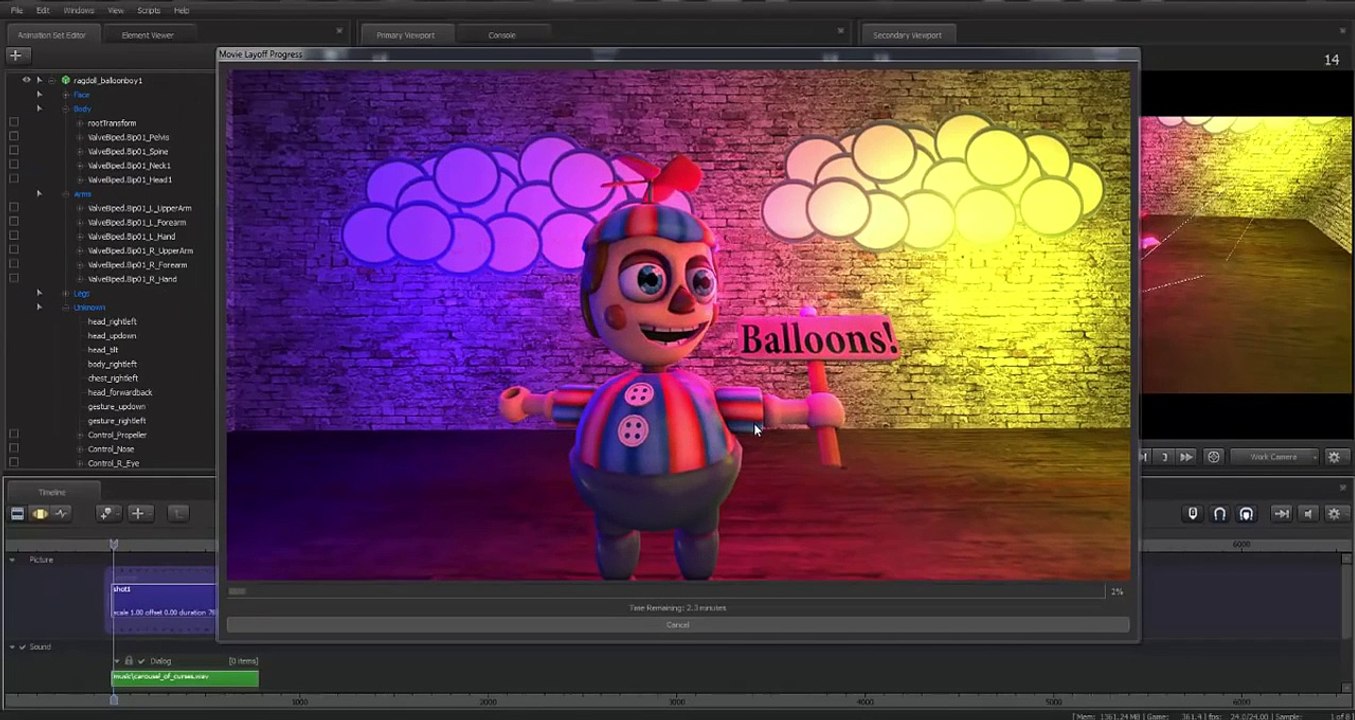
Task: Expand the Legs group arrow
Action: click(39, 293)
